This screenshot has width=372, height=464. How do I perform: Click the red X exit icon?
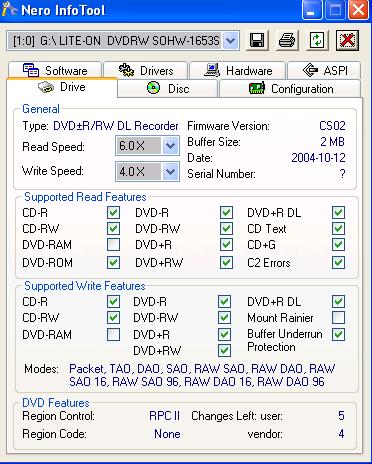coord(347,41)
